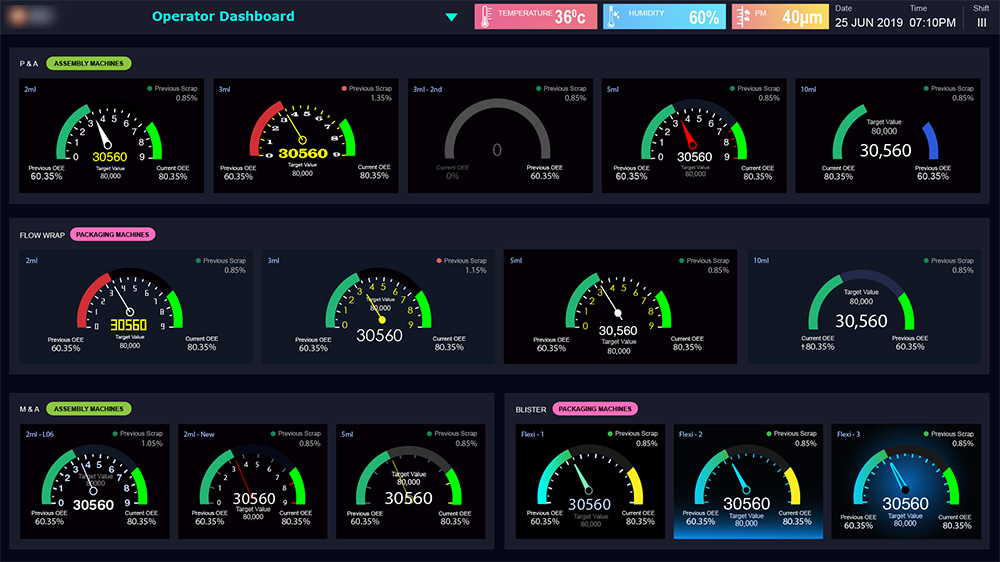
Task: Click the date 25 JUN 2019
Action: (x=866, y=22)
